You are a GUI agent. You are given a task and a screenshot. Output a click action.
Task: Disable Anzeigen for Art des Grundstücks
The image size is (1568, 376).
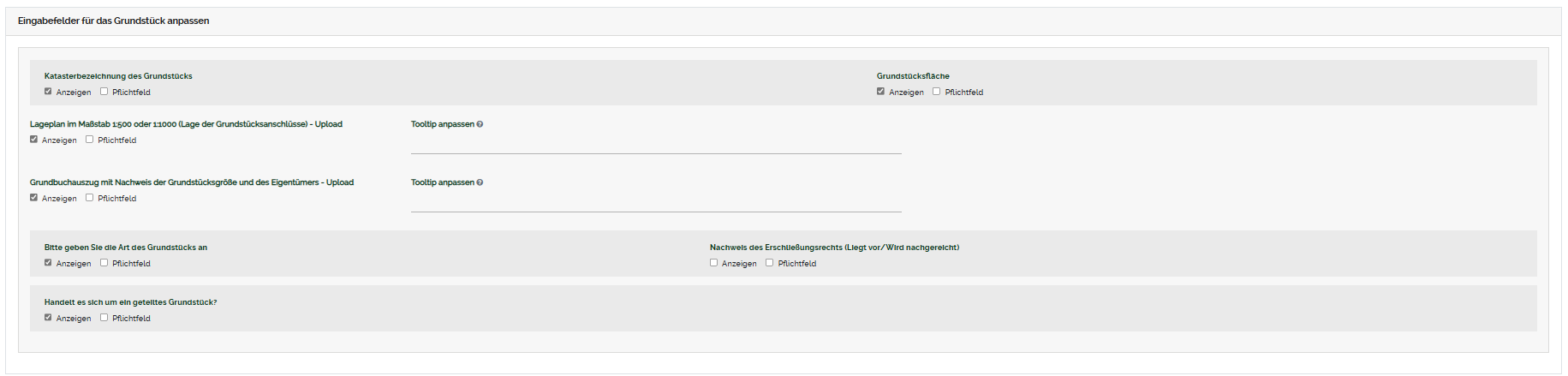click(x=48, y=263)
